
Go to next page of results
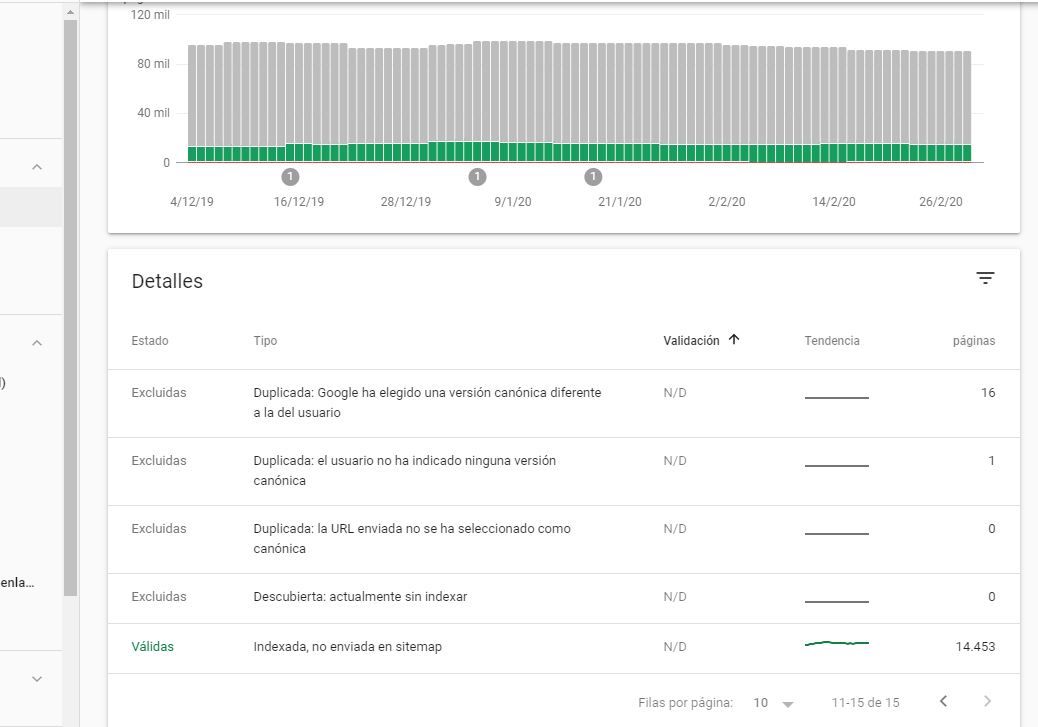pos(987,701)
